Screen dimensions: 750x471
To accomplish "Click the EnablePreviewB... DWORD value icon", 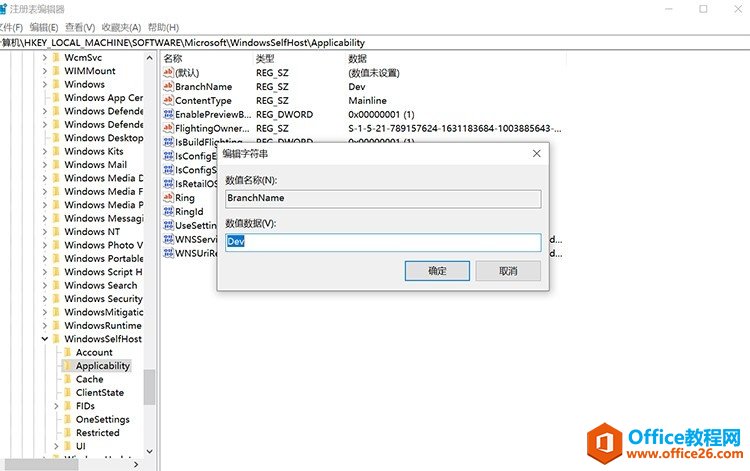I will pos(168,114).
